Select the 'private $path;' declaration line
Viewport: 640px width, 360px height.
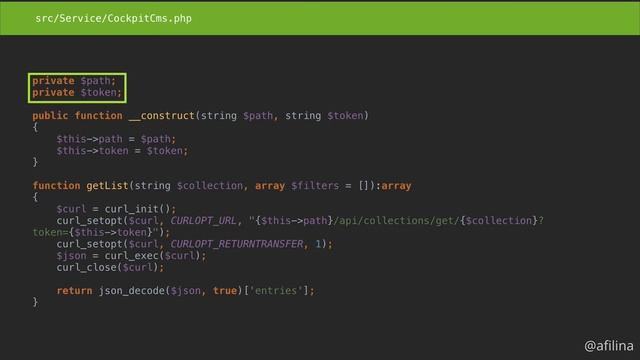[x=74, y=80]
